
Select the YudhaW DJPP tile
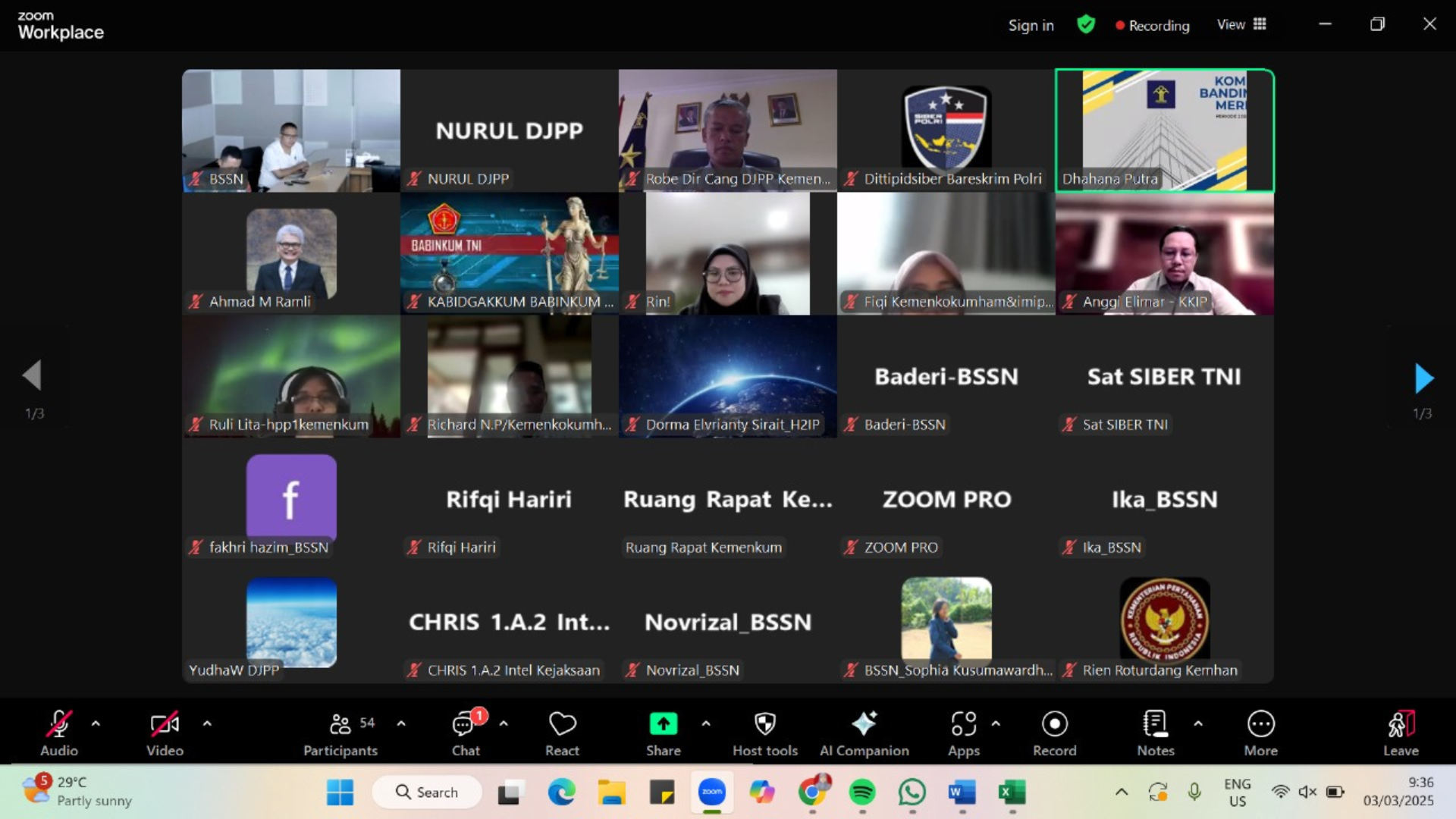click(x=291, y=622)
